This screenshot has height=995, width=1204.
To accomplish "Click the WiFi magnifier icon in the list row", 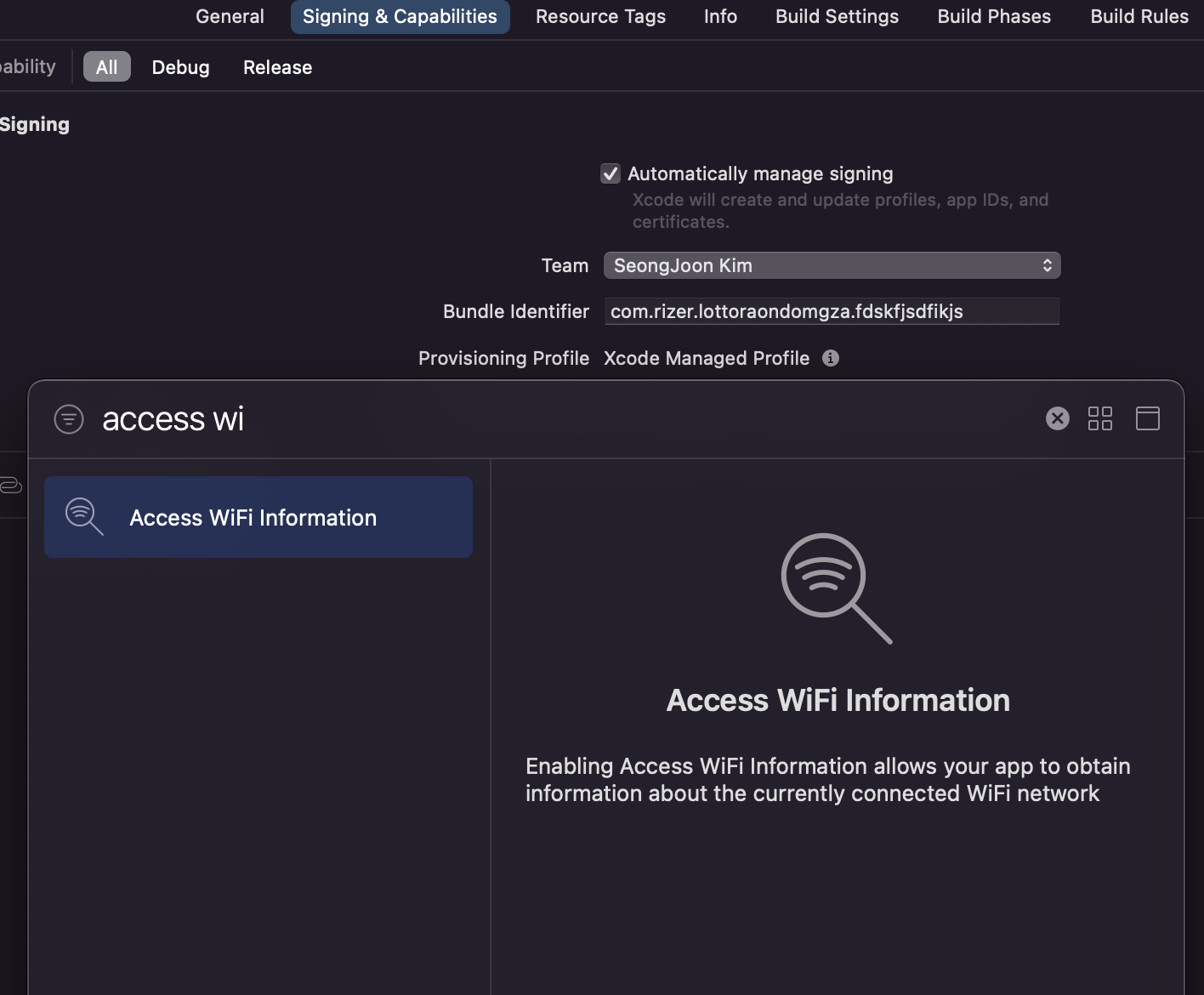I will 84,516.
